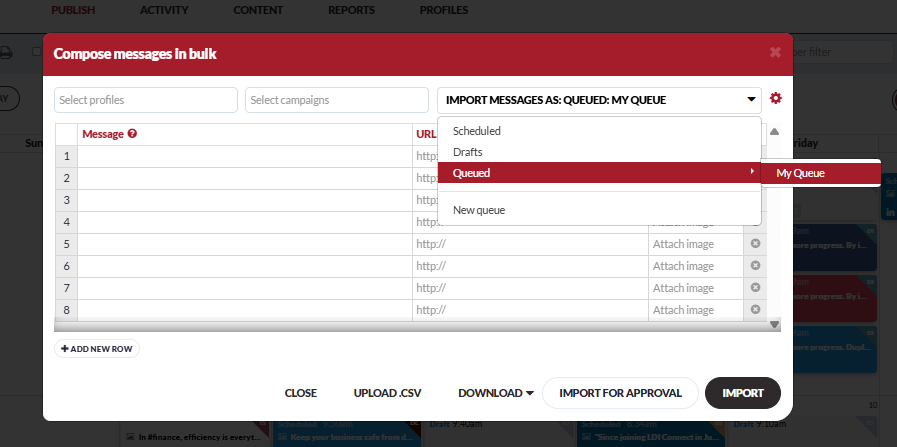Remove row 6 with its delete icon
897x447 pixels.
(x=755, y=266)
